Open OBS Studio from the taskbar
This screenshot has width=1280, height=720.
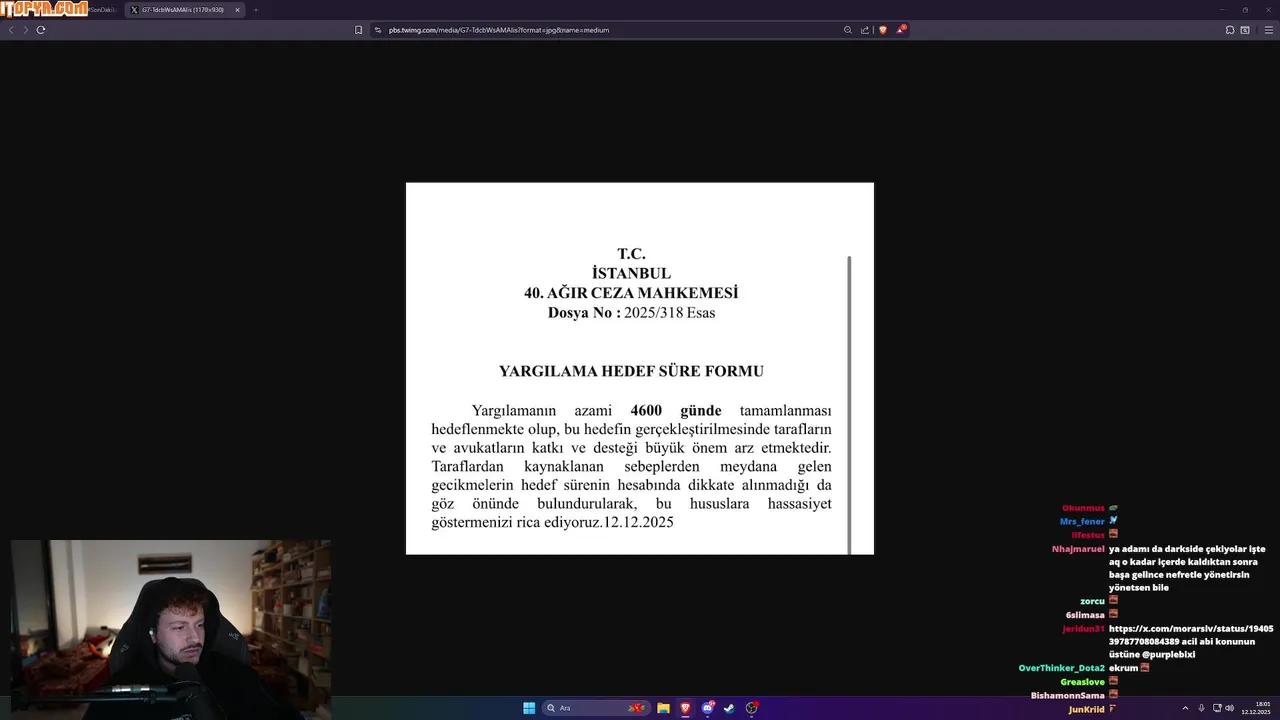click(x=751, y=708)
